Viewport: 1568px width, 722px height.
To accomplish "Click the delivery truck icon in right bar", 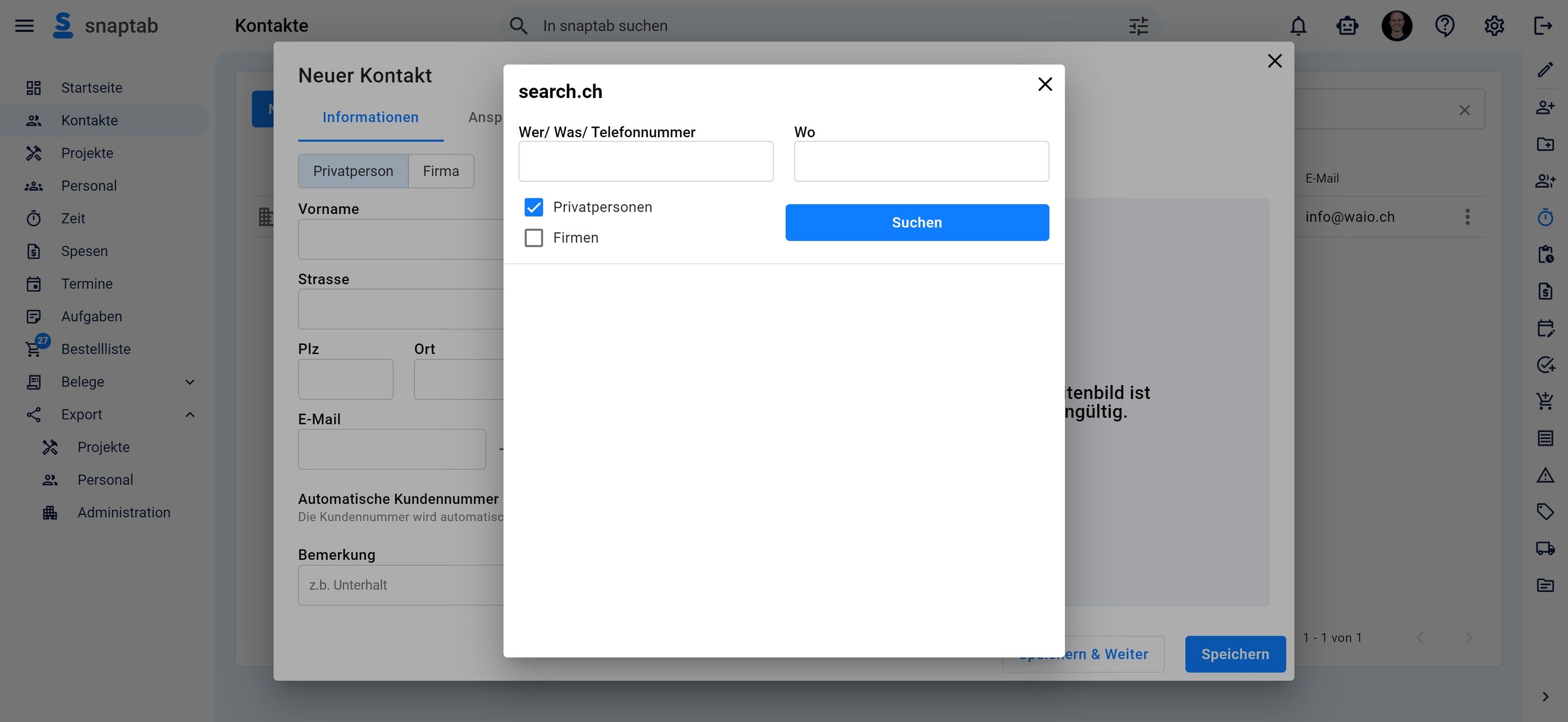I will [x=1545, y=548].
